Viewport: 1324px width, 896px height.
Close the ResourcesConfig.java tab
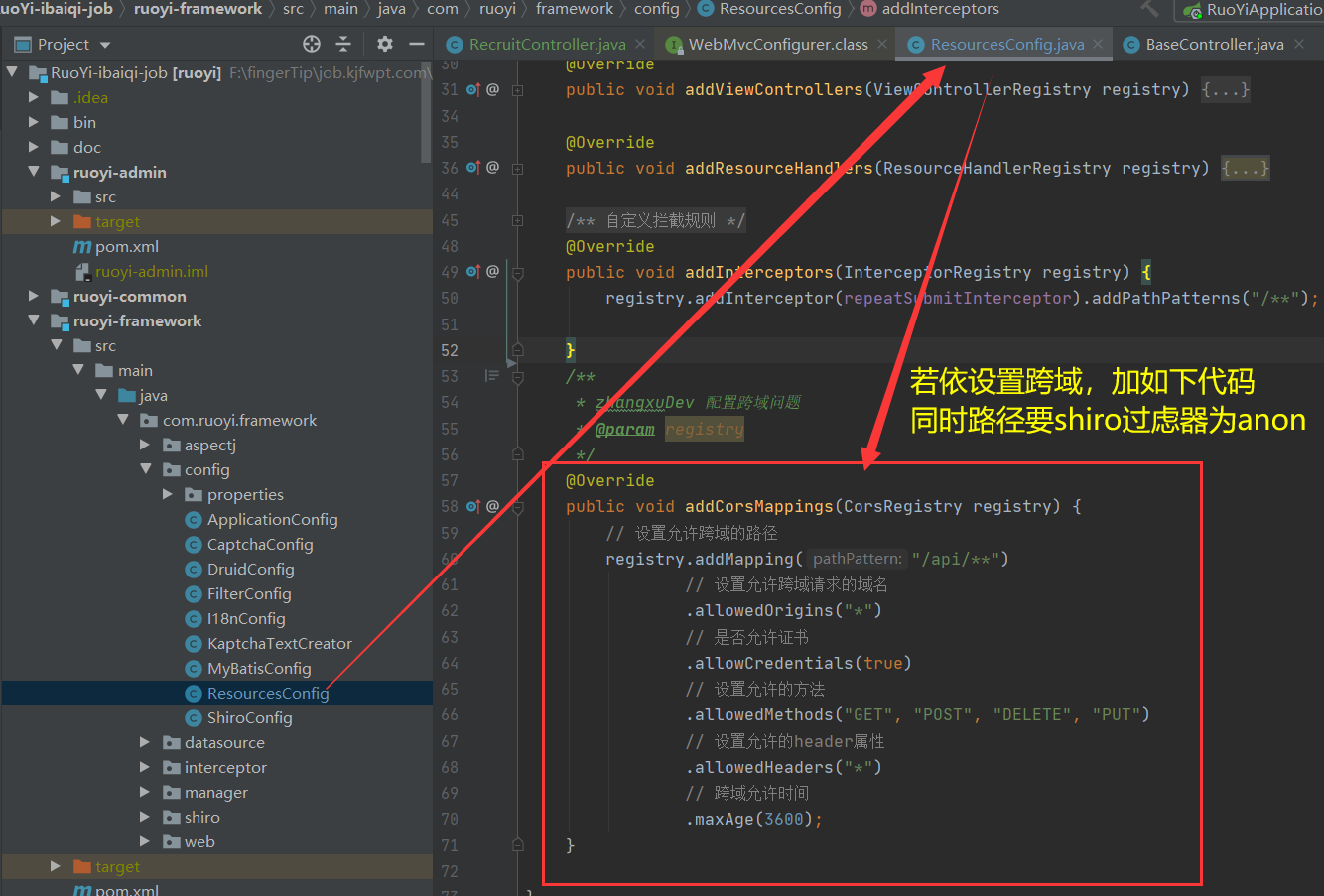coord(1098,44)
